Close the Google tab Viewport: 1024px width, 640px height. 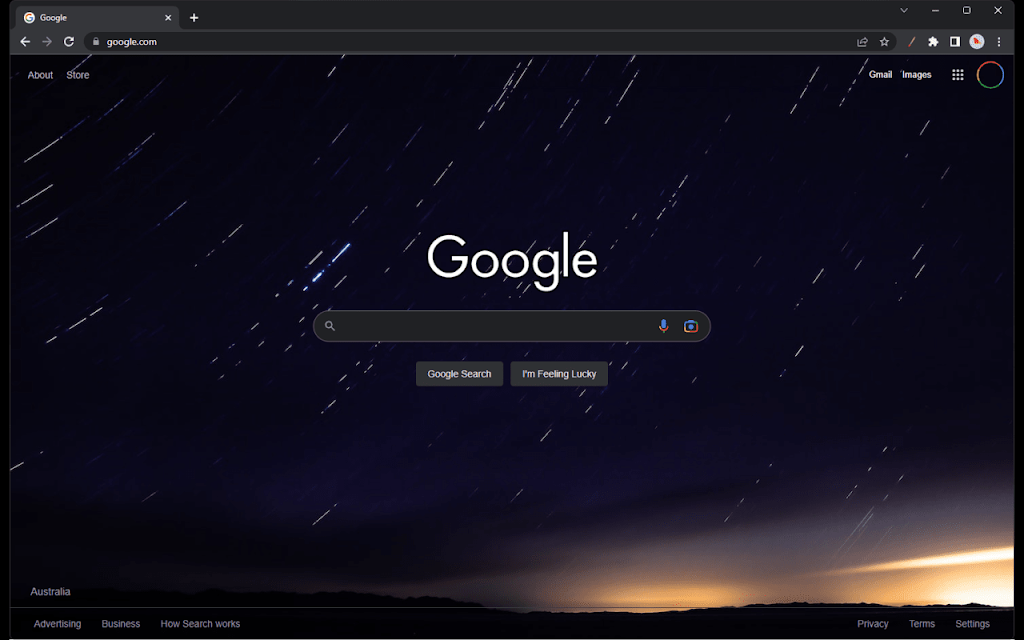(168, 18)
